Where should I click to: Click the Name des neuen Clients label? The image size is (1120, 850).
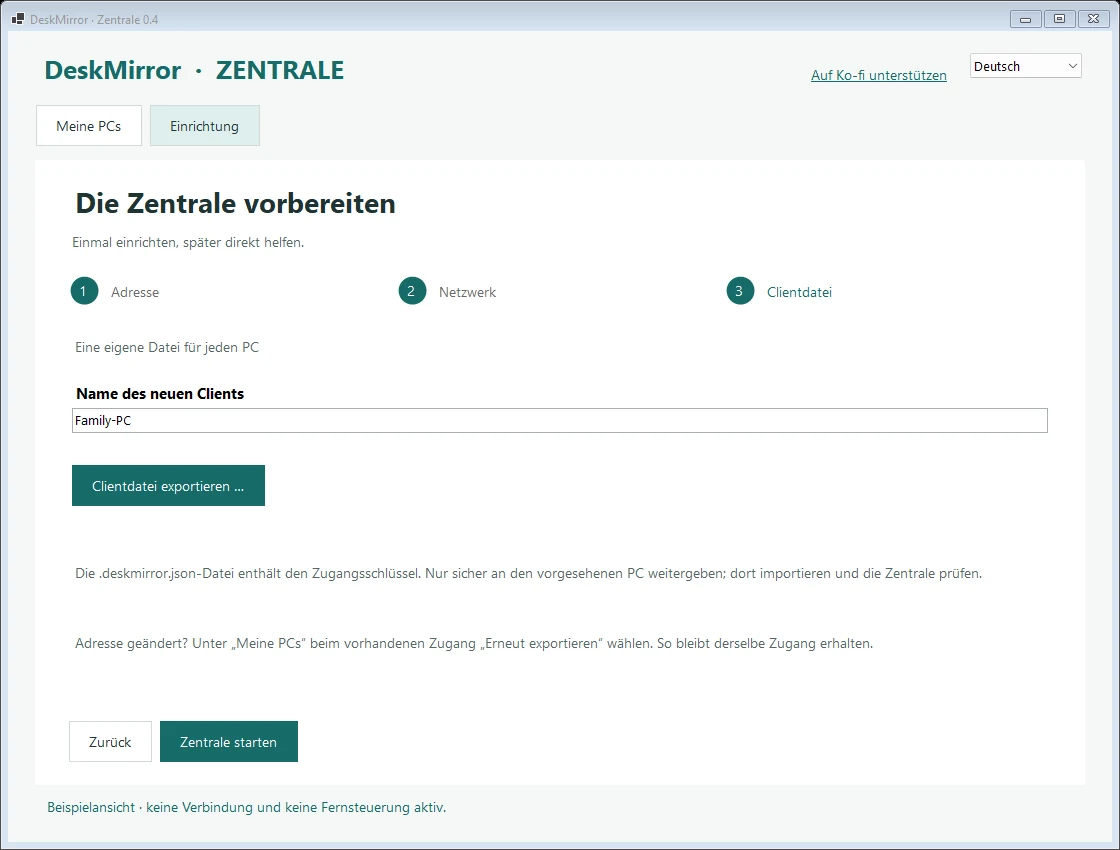[160, 394]
